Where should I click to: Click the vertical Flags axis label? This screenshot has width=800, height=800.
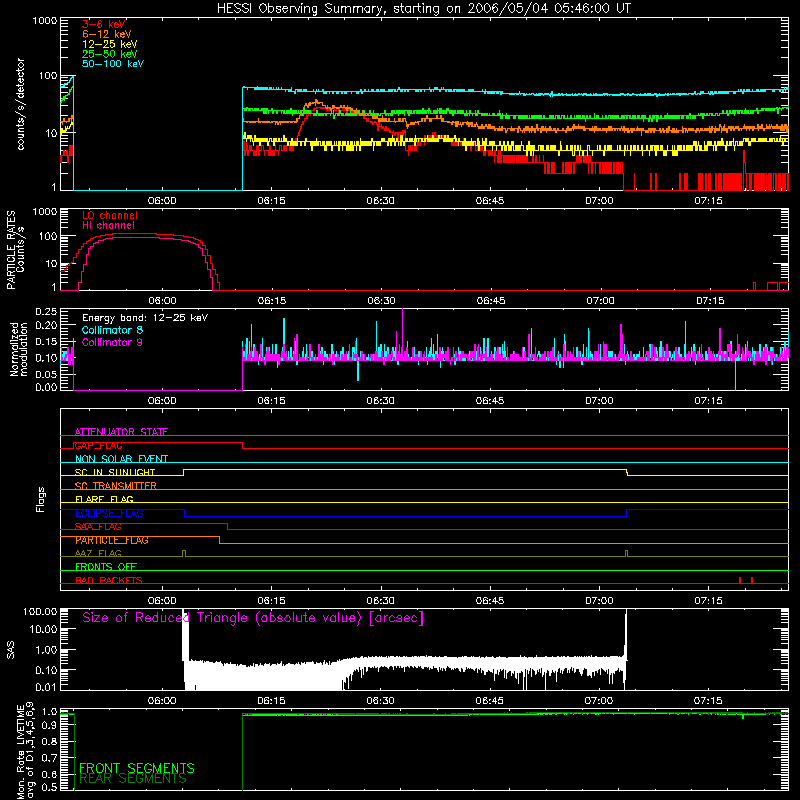[x=41, y=499]
